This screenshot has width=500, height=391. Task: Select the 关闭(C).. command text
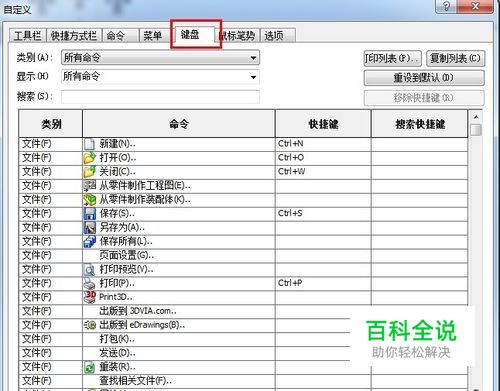(117, 172)
